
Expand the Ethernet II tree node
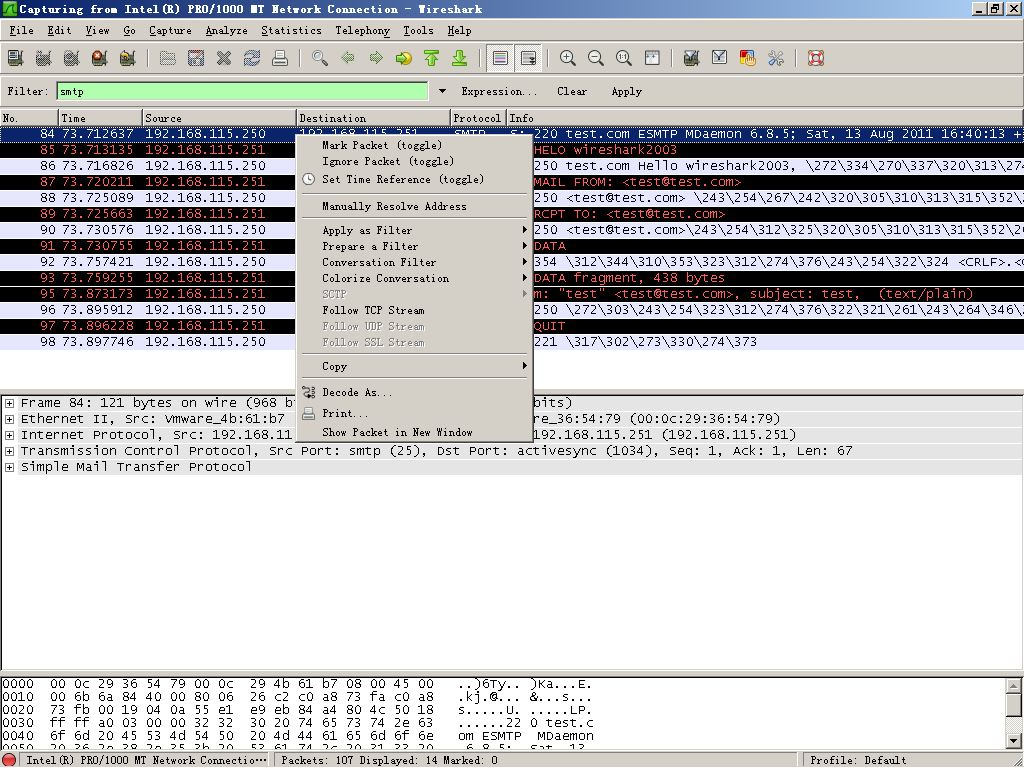(9, 419)
